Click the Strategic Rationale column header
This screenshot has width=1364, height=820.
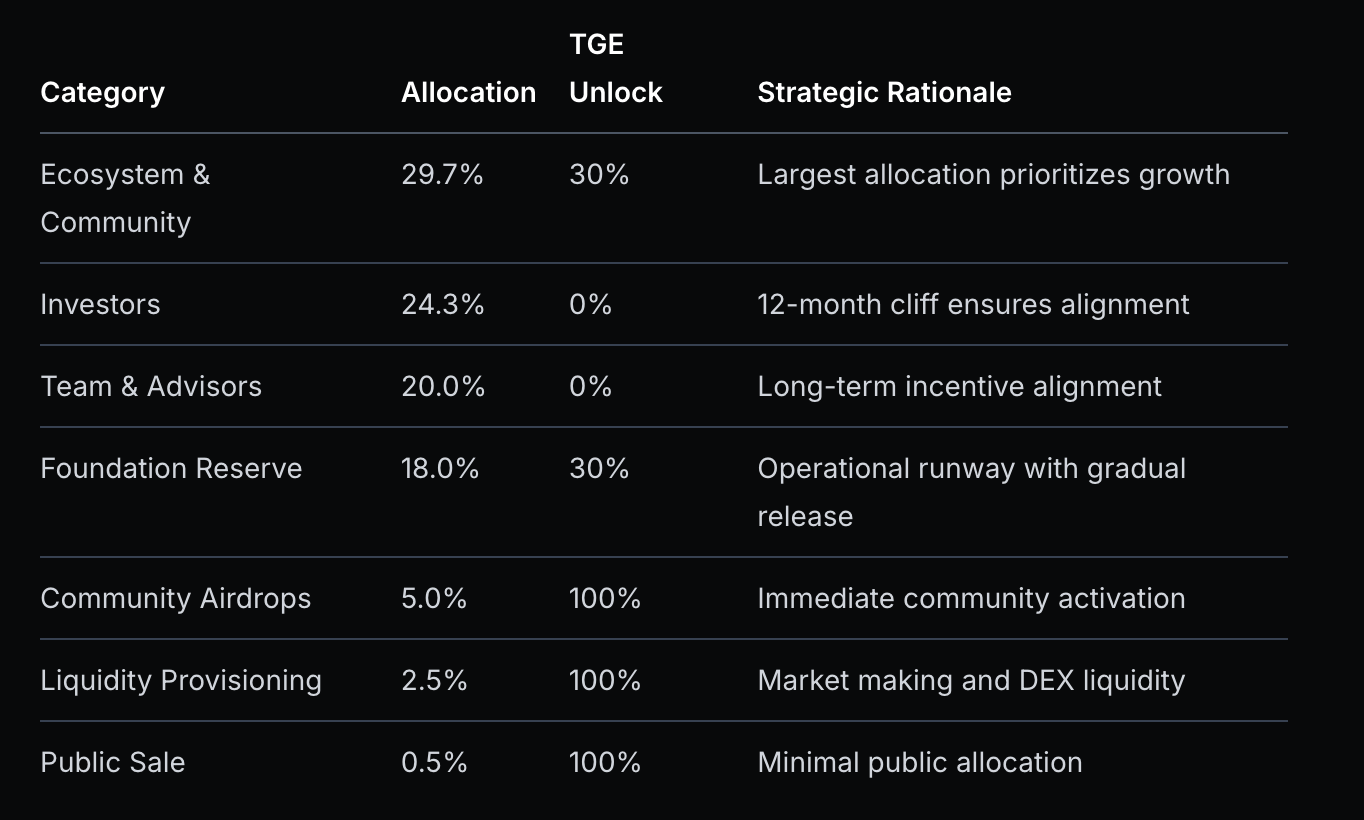tap(884, 92)
